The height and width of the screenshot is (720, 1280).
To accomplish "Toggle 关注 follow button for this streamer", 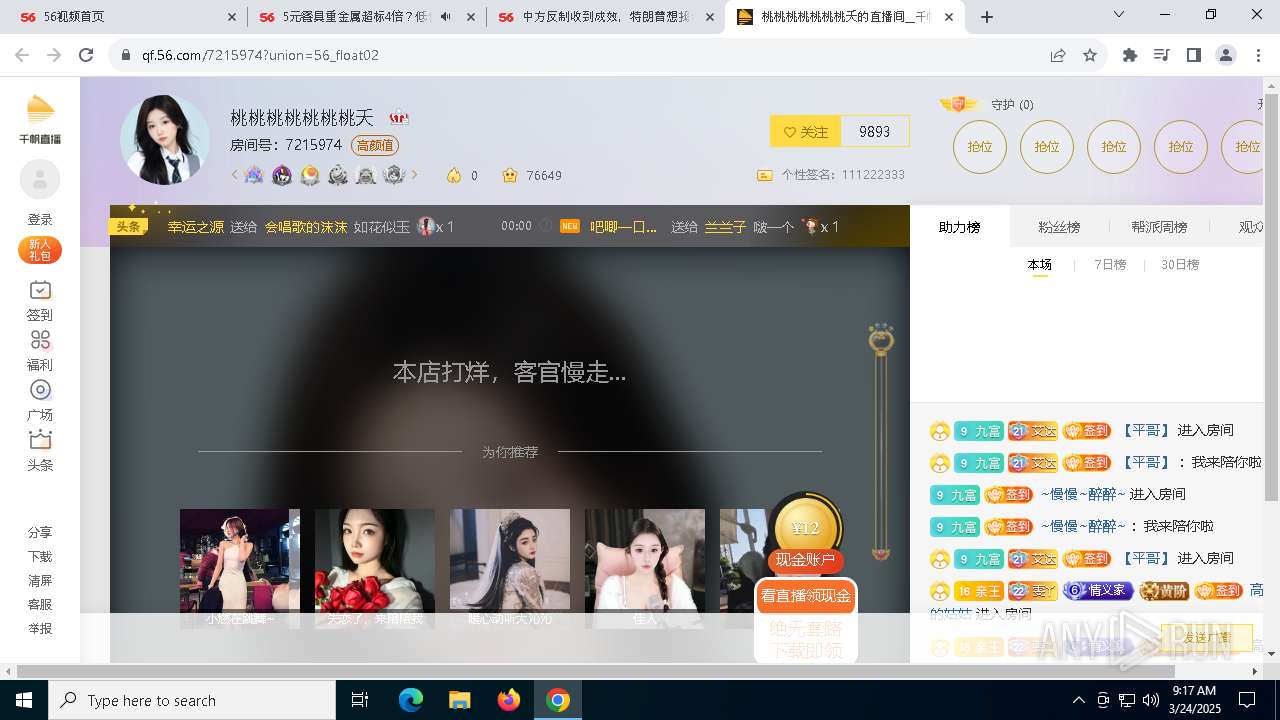I will click(x=805, y=131).
